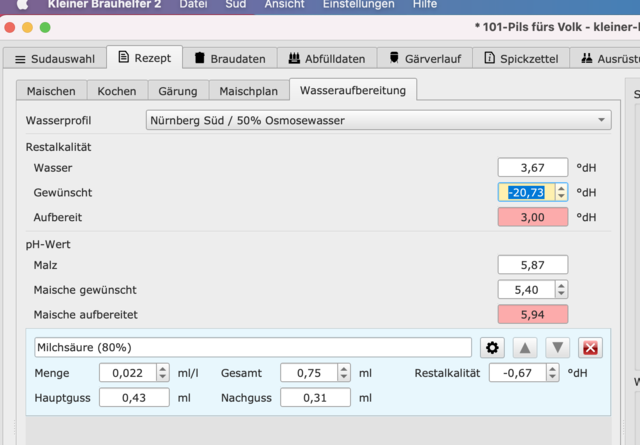Decrease the Gewünscht Restalkalität value

point(561,196)
